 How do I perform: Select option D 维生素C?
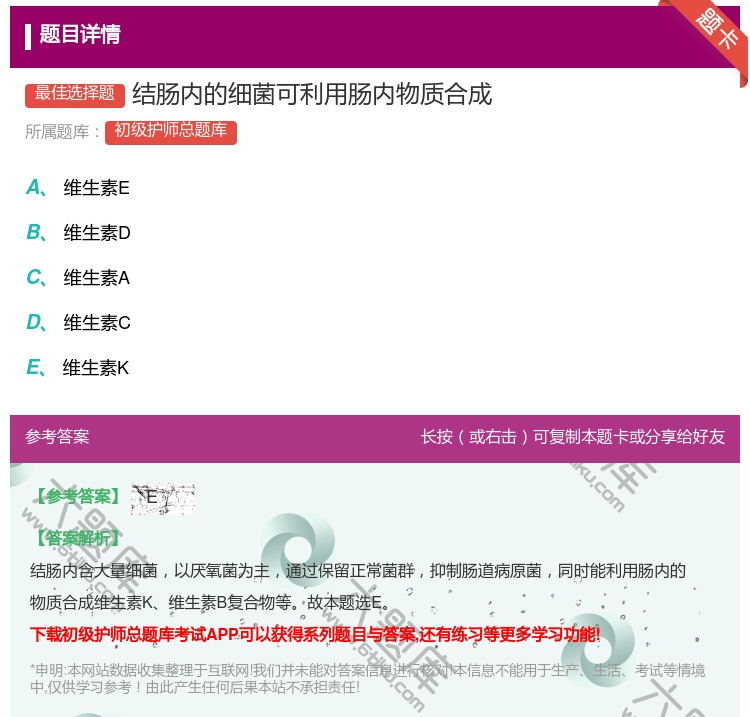(78, 322)
